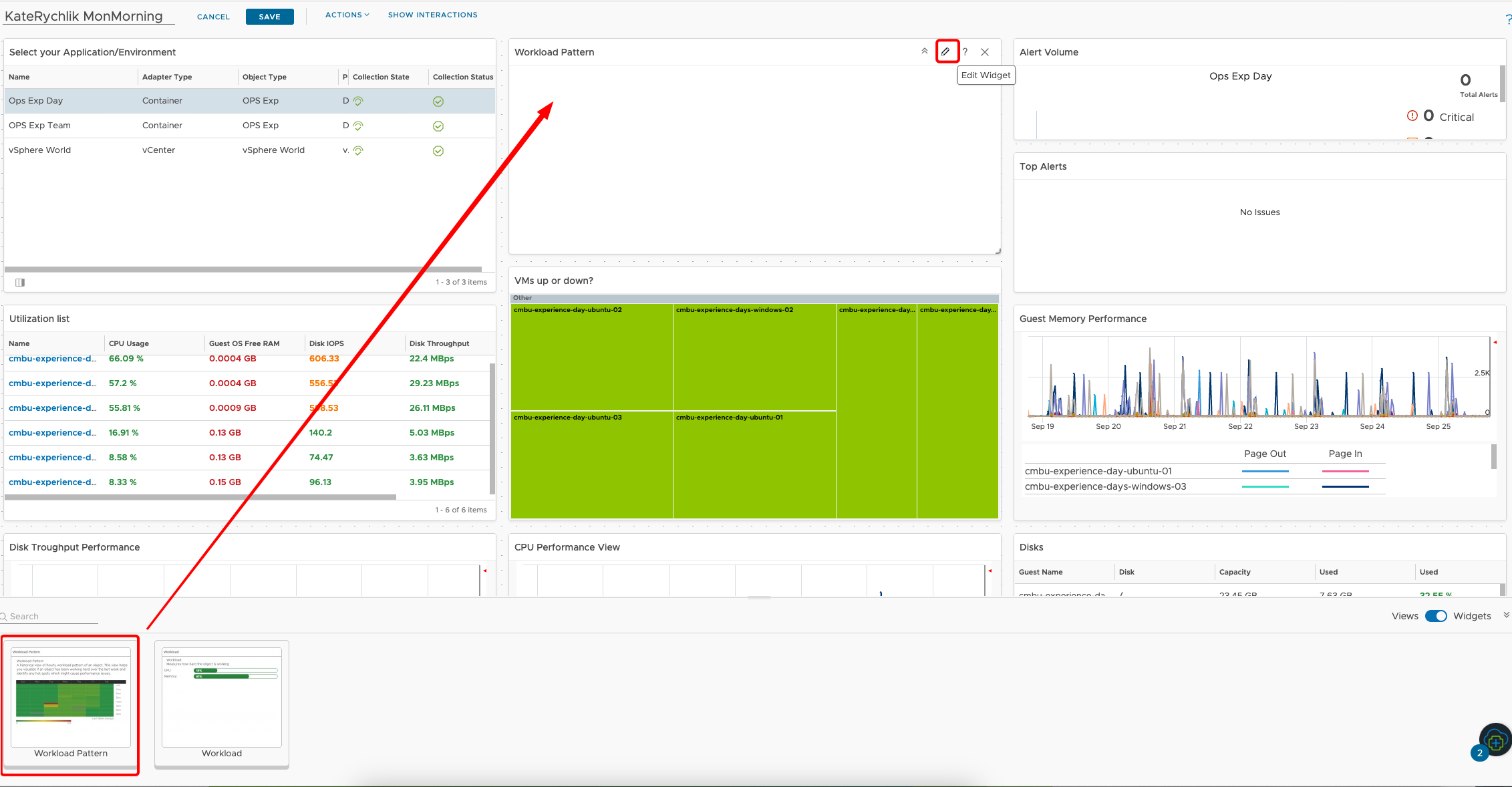The image size is (1512, 787).
Task: Open the Edit Widget pencil icon
Action: [x=946, y=51]
